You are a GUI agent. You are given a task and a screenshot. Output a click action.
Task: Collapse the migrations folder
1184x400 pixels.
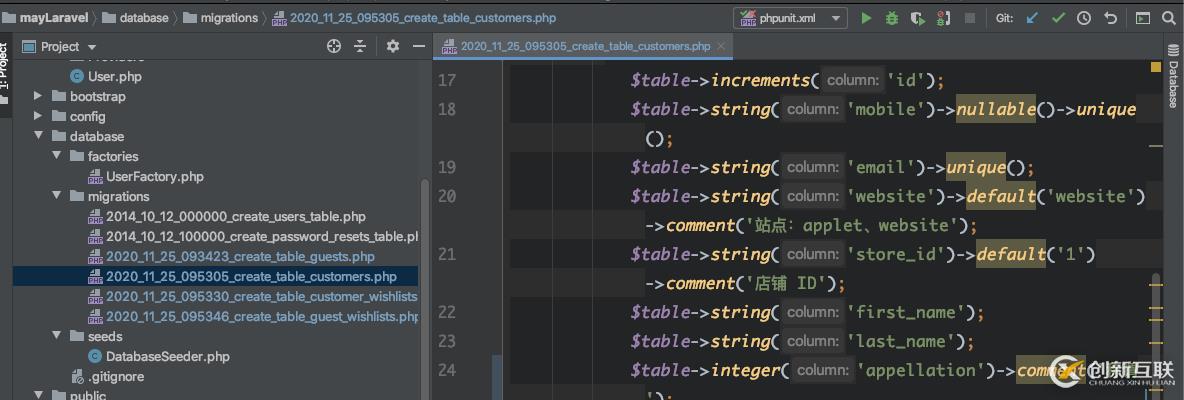pos(56,196)
